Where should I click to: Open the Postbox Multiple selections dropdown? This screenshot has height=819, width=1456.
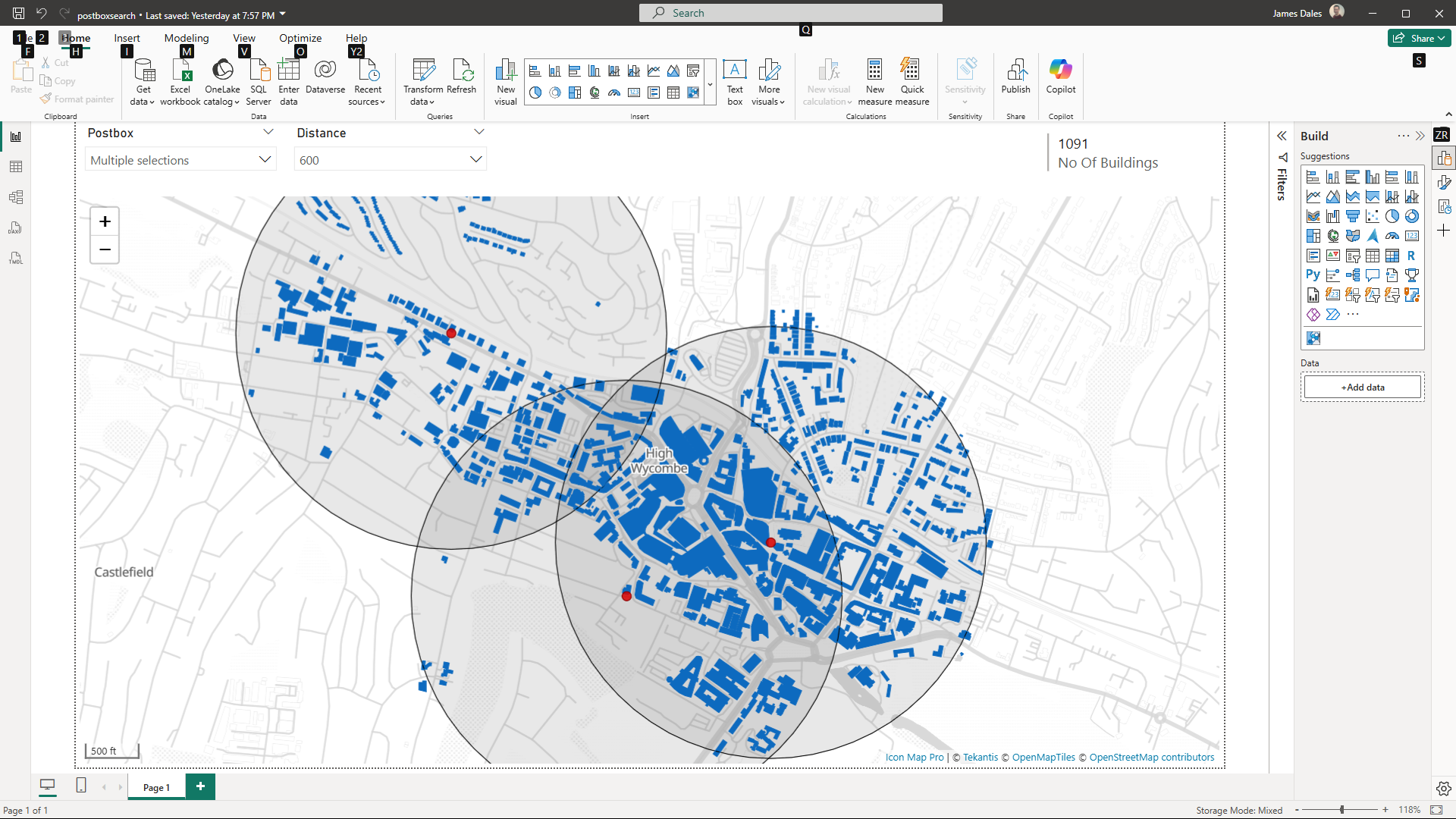180,160
